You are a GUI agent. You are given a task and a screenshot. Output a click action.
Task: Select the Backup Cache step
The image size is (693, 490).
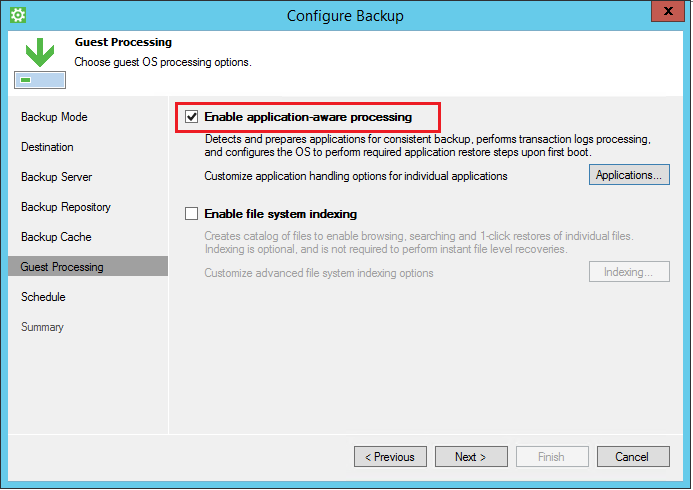(56, 237)
